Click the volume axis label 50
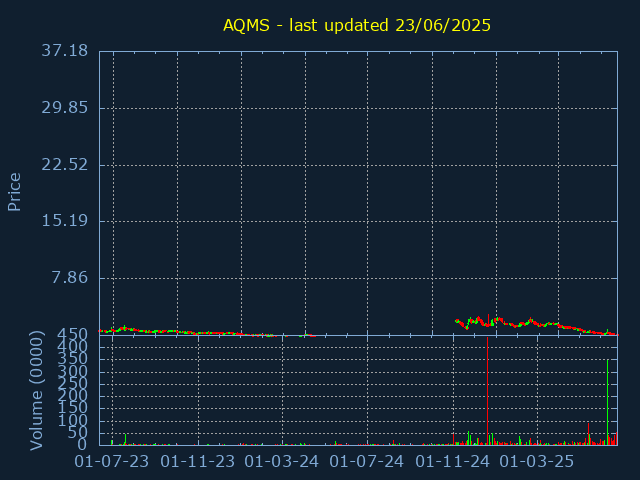640x480 pixels. point(77,433)
